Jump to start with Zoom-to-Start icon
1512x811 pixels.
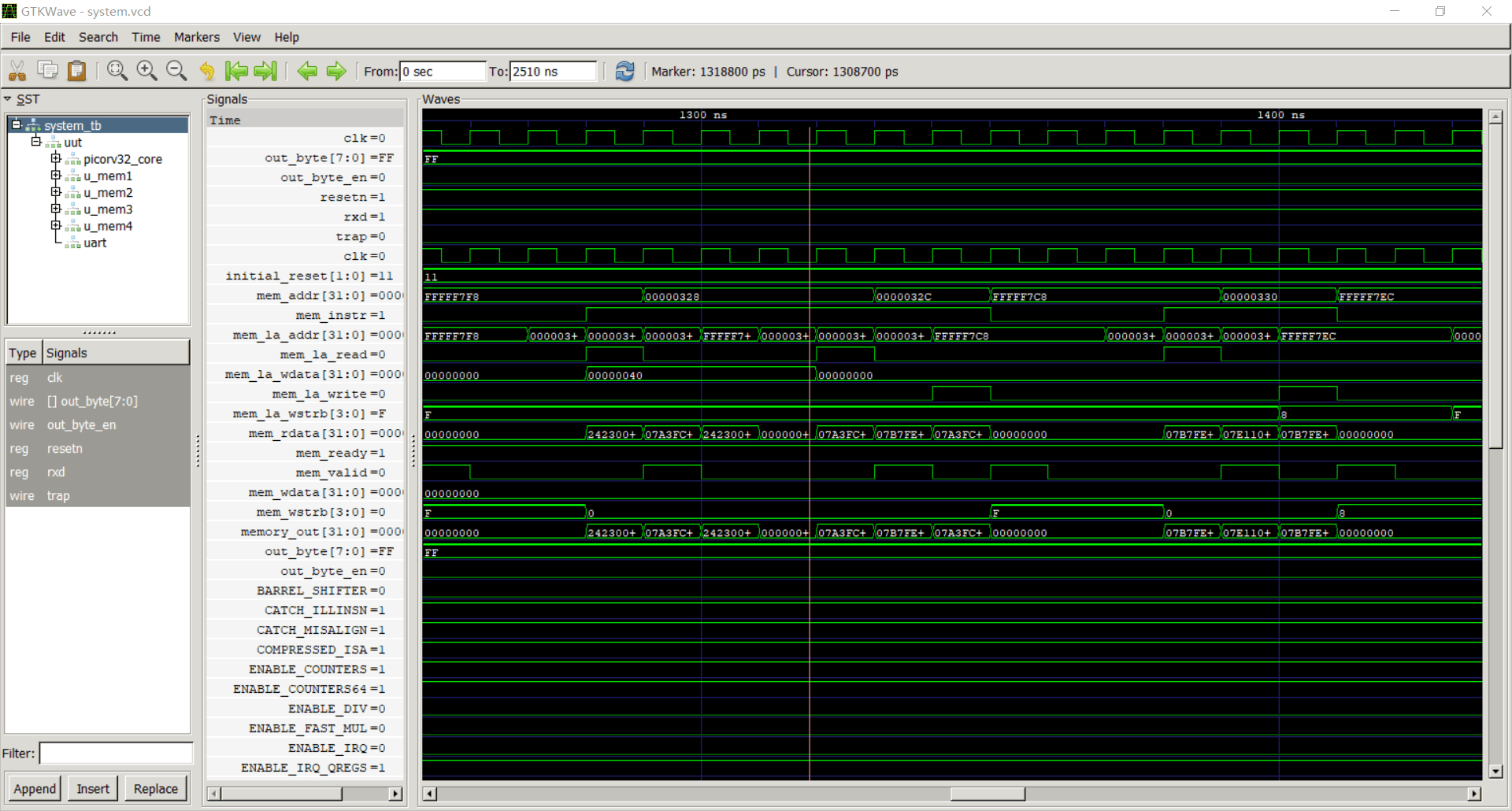click(235, 71)
